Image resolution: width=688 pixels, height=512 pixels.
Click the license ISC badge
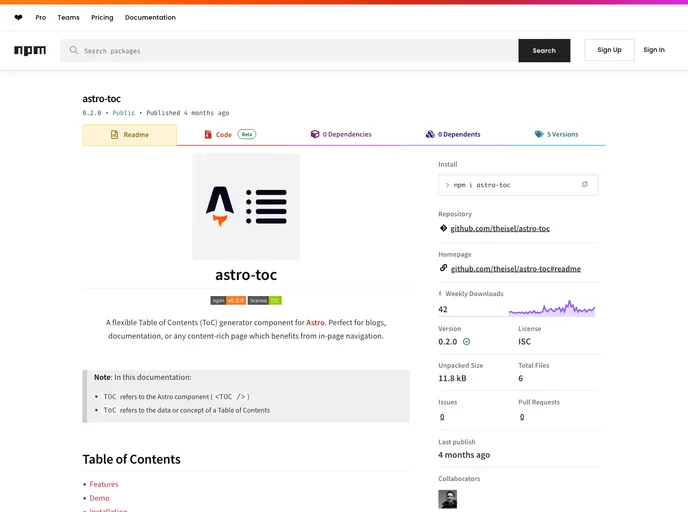pos(265,301)
